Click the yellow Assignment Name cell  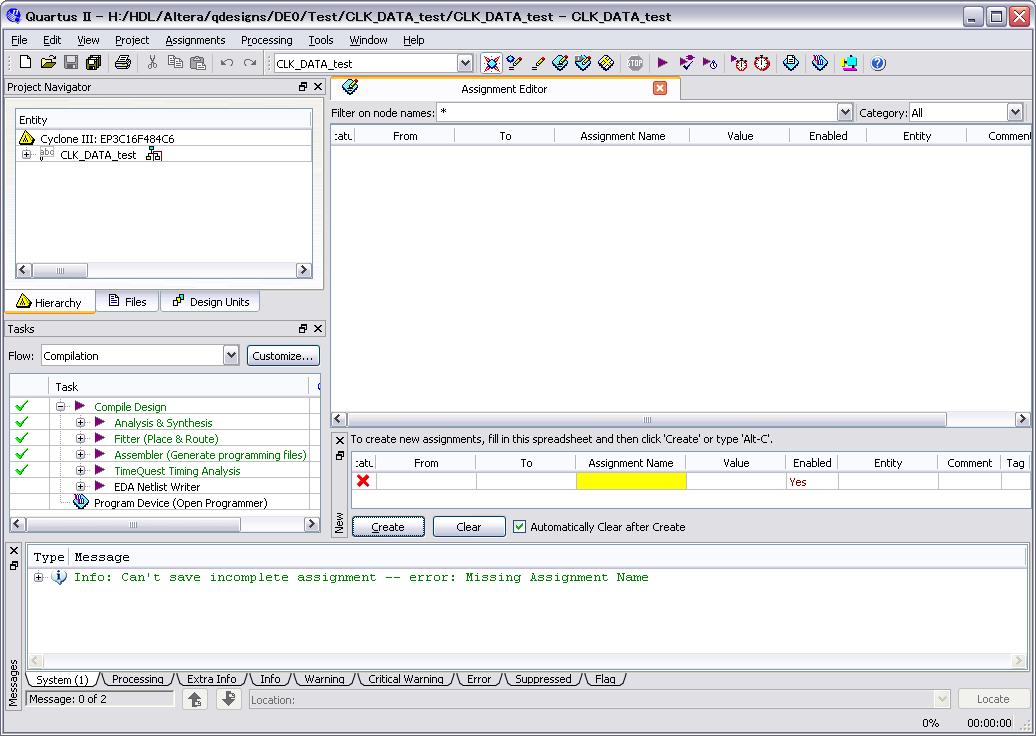click(x=631, y=482)
